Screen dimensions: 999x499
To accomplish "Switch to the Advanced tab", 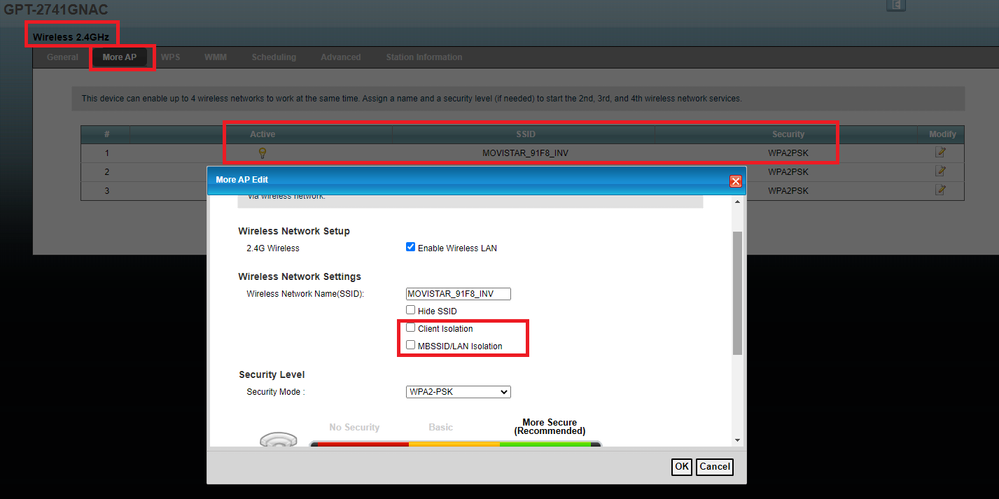I will click(x=341, y=57).
